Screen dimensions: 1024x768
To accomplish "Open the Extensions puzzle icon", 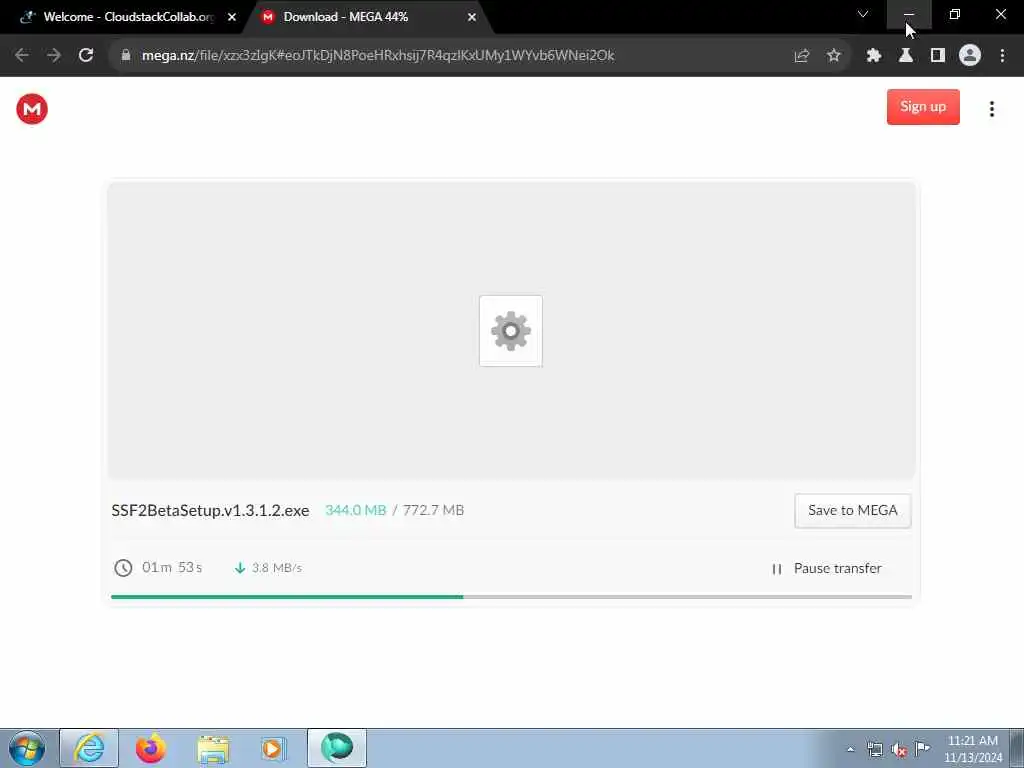I will pyautogui.click(x=874, y=56).
